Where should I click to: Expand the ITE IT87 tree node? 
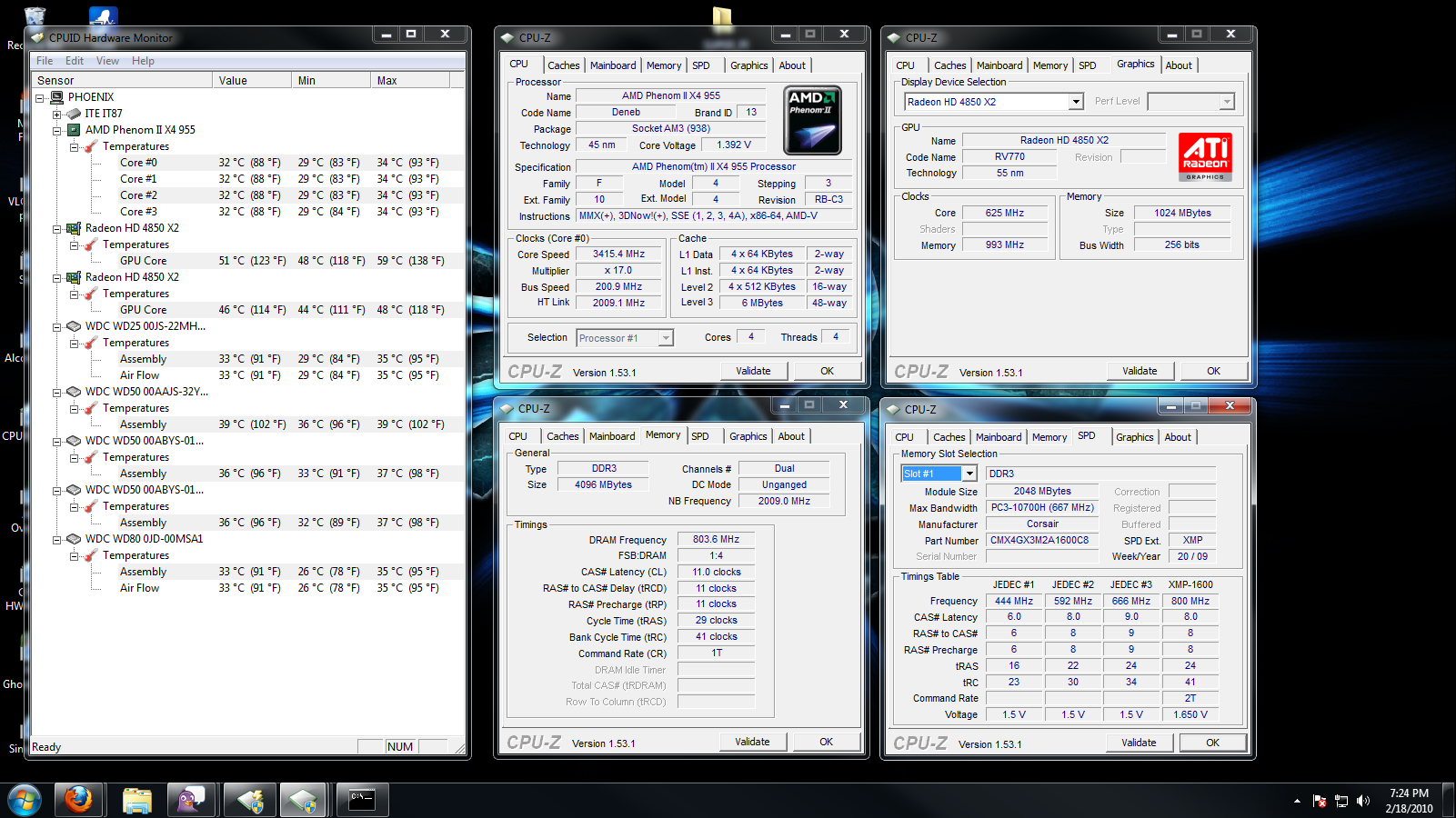56,114
